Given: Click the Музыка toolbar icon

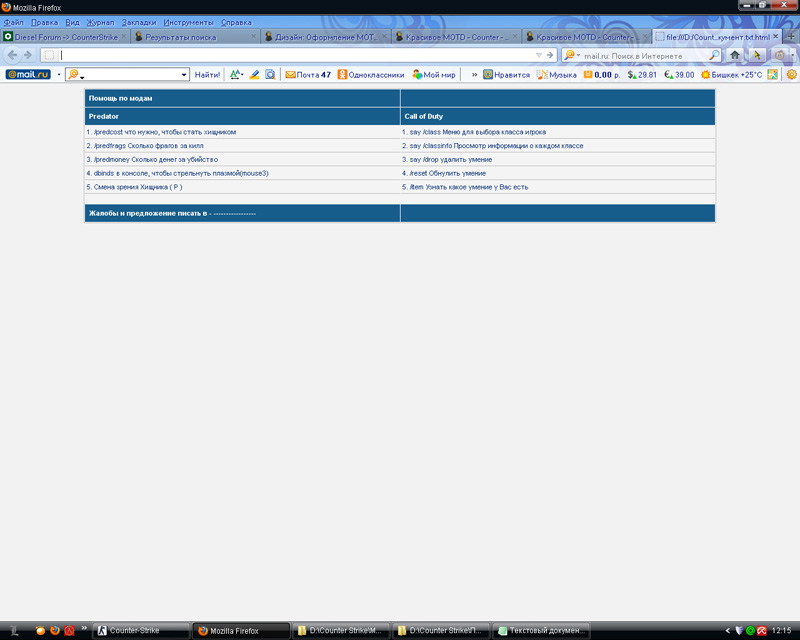Looking at the screenshot, I should [557, 75].
